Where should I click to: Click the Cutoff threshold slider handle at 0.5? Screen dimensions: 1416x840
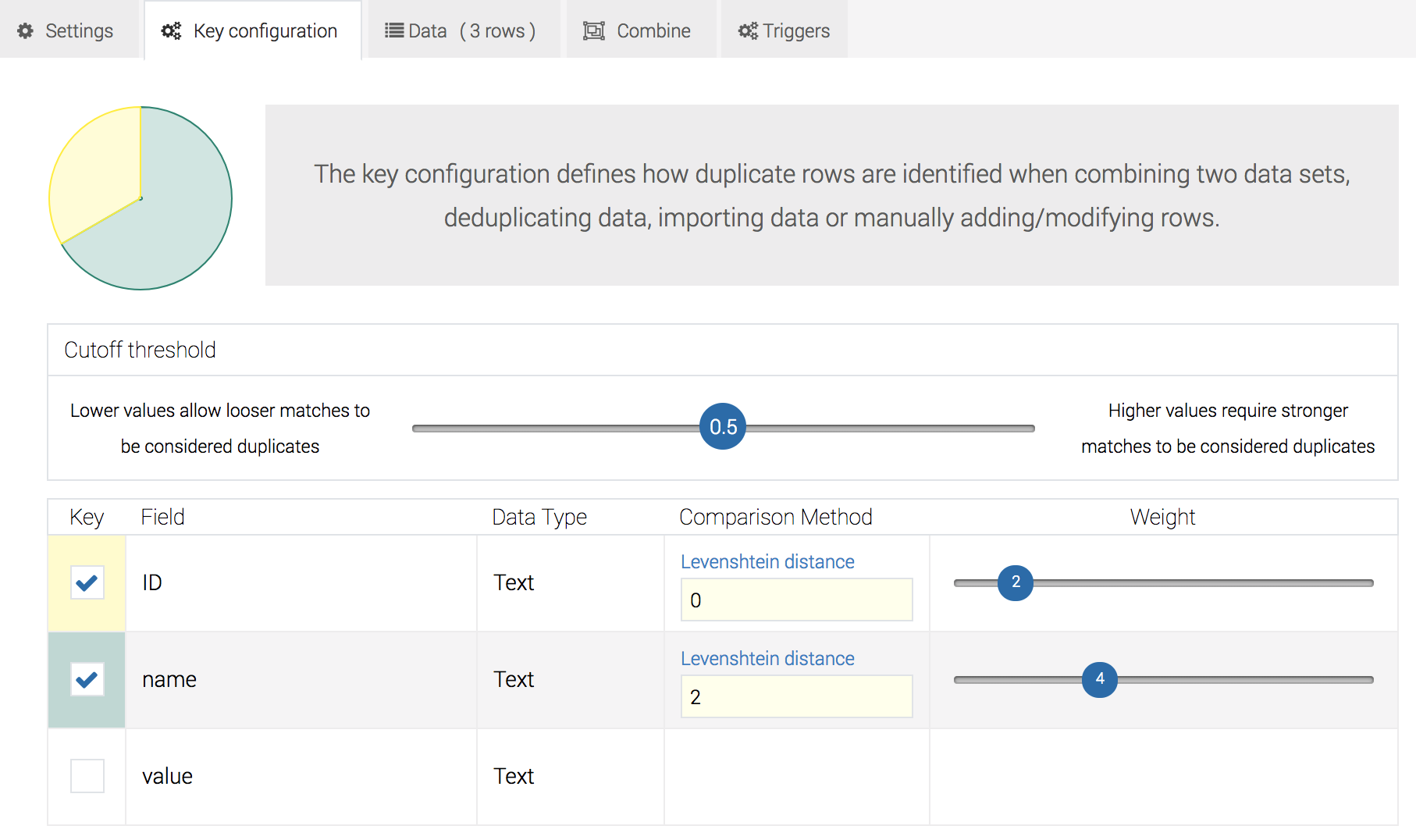point(723,426)
